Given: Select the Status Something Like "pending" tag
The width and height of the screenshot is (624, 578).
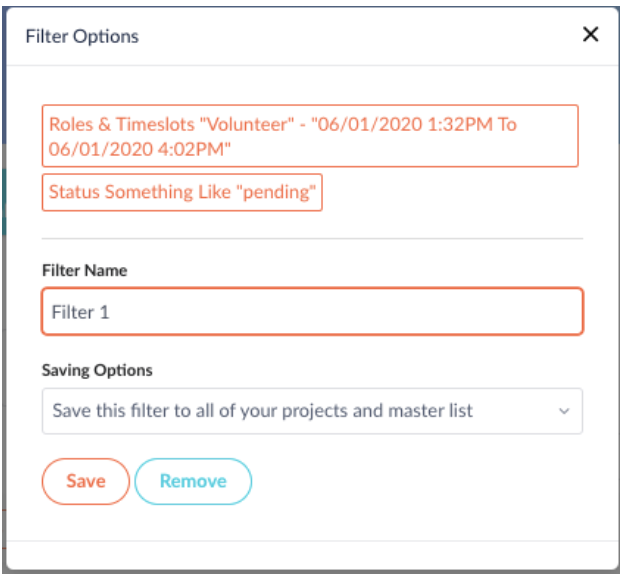Looking at the screenshot, I should pyautogui.click(x=182, y=193).
